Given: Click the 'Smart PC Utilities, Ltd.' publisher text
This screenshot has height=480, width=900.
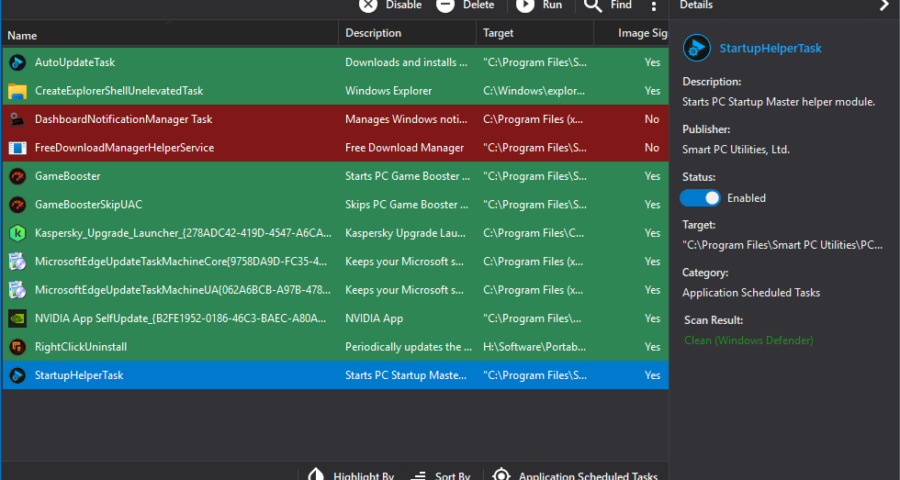Looking at the screenshot, I should tap(736, 150).
